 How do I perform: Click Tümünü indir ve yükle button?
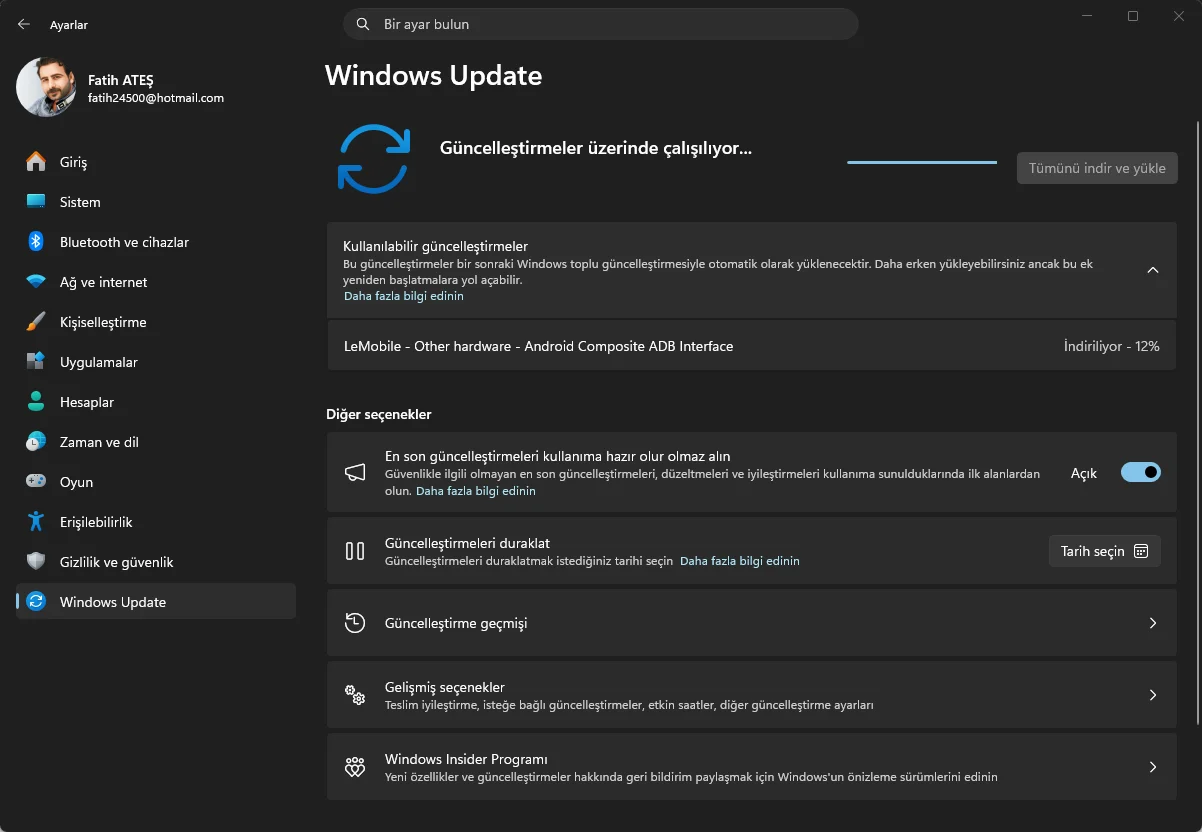point(1097,168)
